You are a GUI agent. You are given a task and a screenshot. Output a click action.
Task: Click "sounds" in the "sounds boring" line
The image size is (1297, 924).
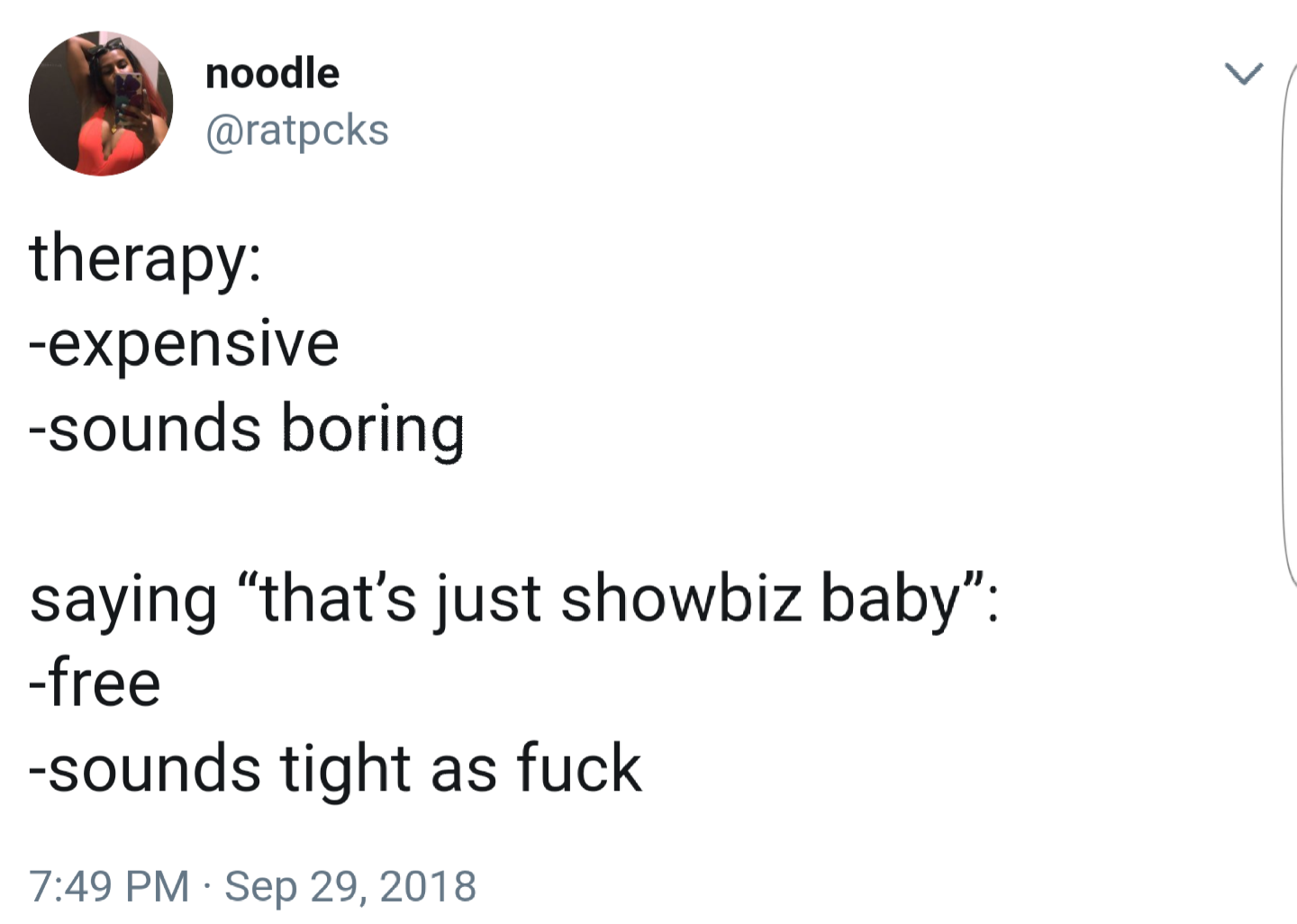tap(154, 429)
